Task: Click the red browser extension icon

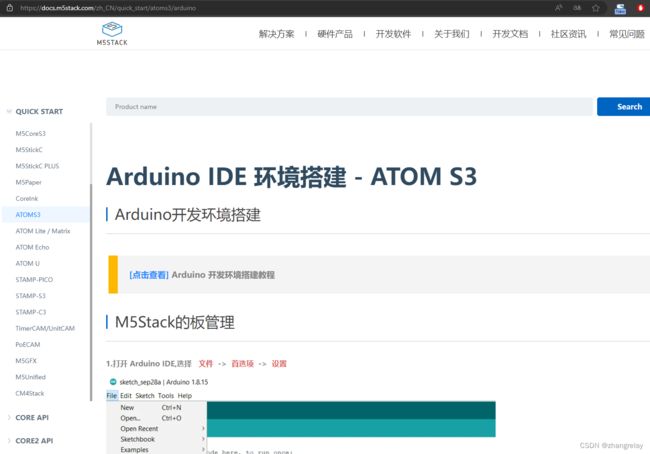Action: point(640,8)
